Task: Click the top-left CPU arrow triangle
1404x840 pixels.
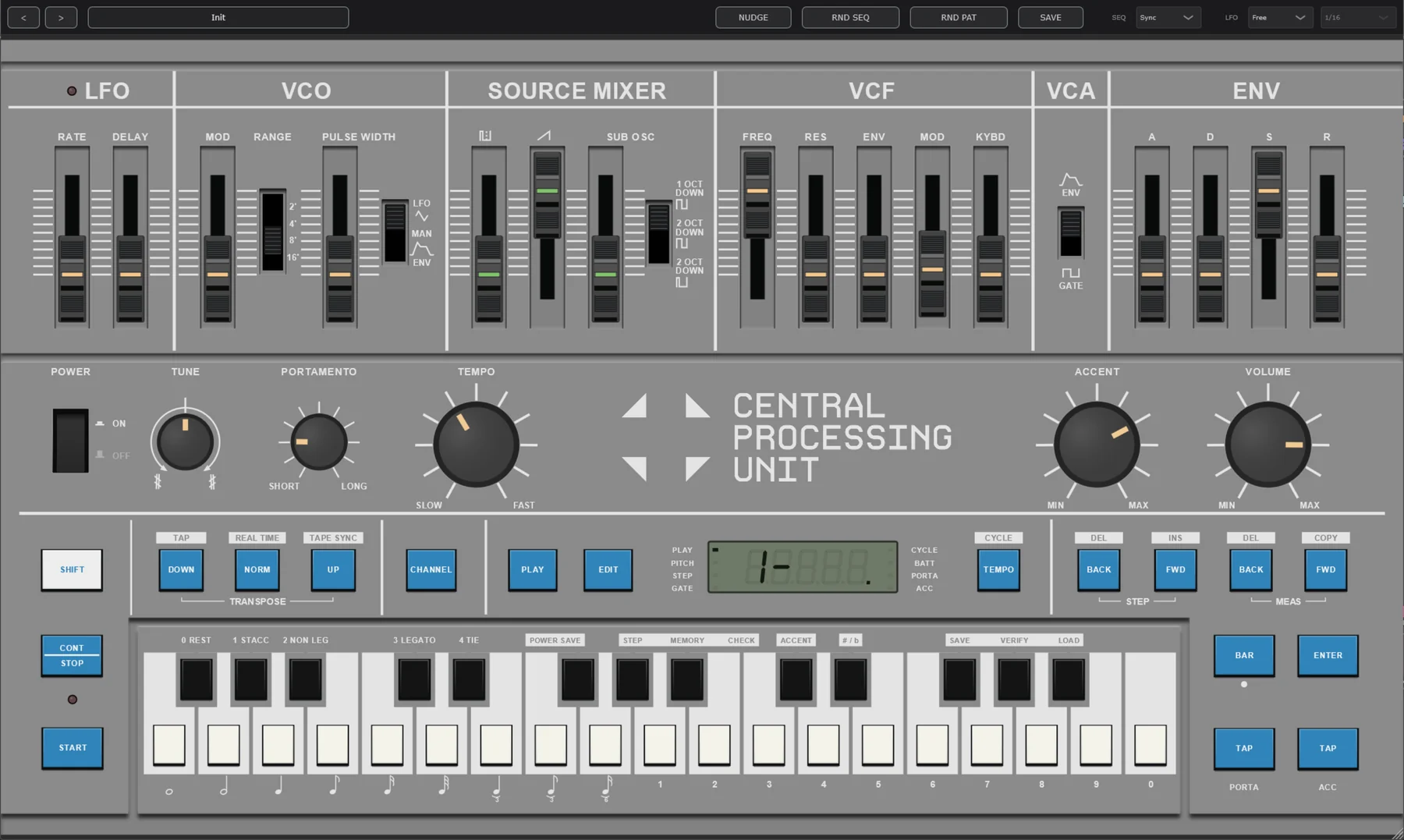Action: tap(635, 406)
